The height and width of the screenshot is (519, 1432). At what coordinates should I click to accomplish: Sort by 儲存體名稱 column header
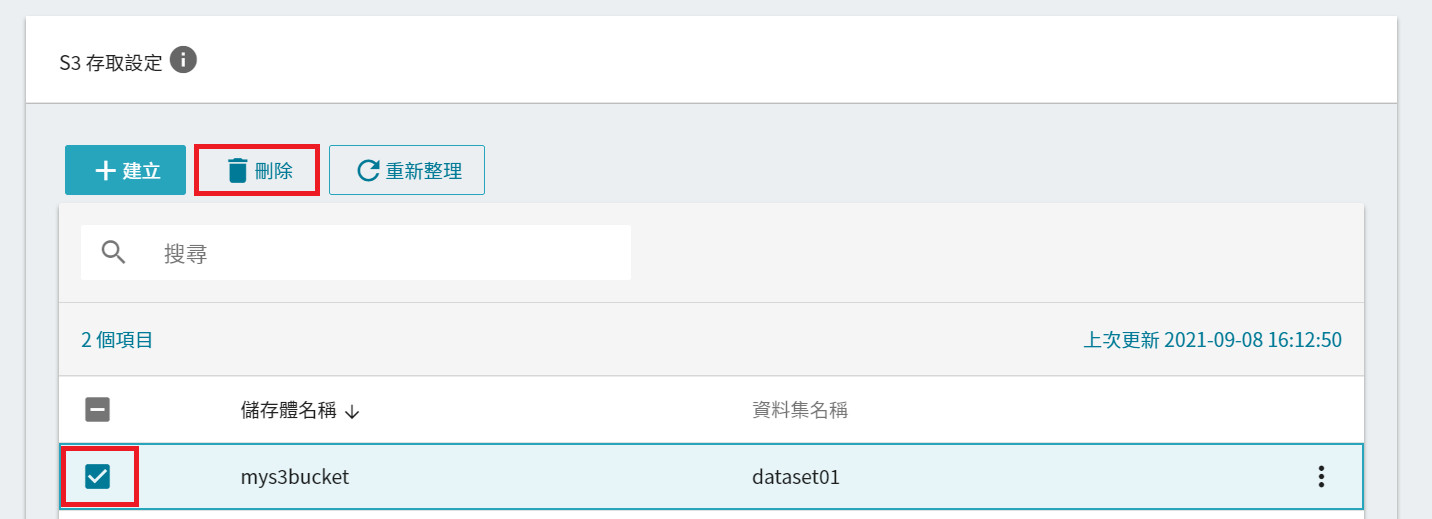[x=288, y=410]
